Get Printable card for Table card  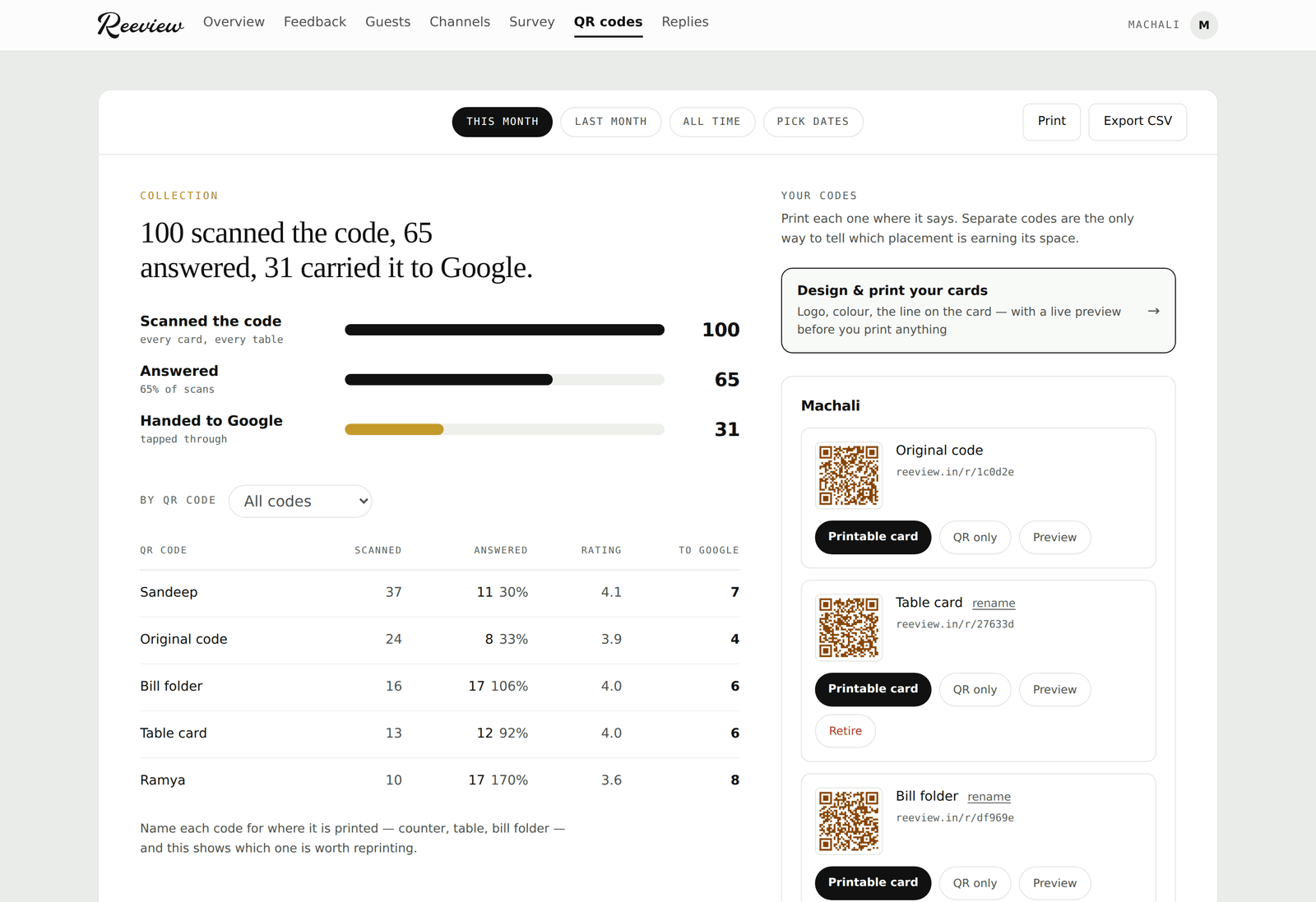[873, 689]
